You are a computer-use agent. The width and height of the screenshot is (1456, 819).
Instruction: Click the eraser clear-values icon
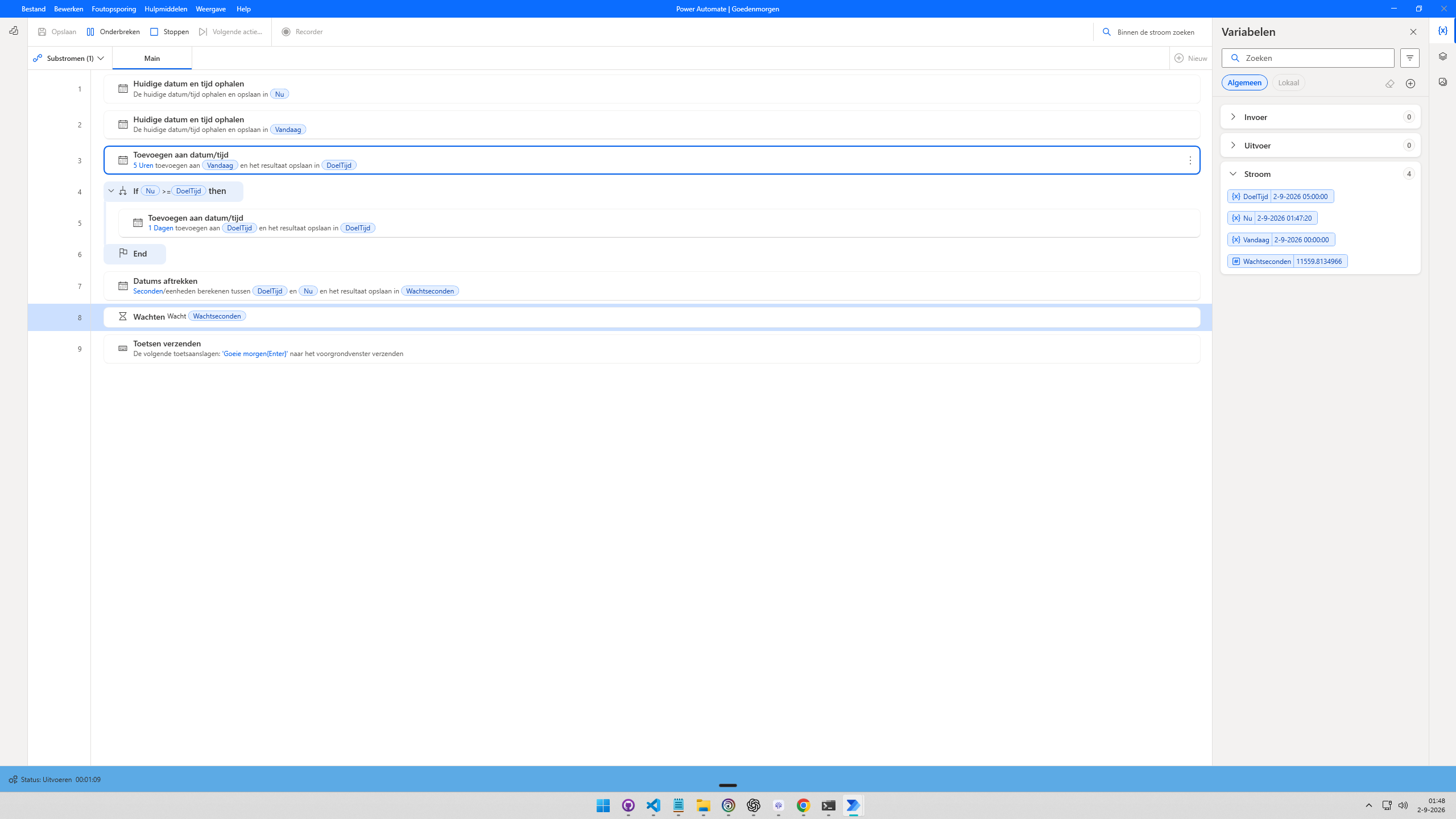tap(1389, 84)
